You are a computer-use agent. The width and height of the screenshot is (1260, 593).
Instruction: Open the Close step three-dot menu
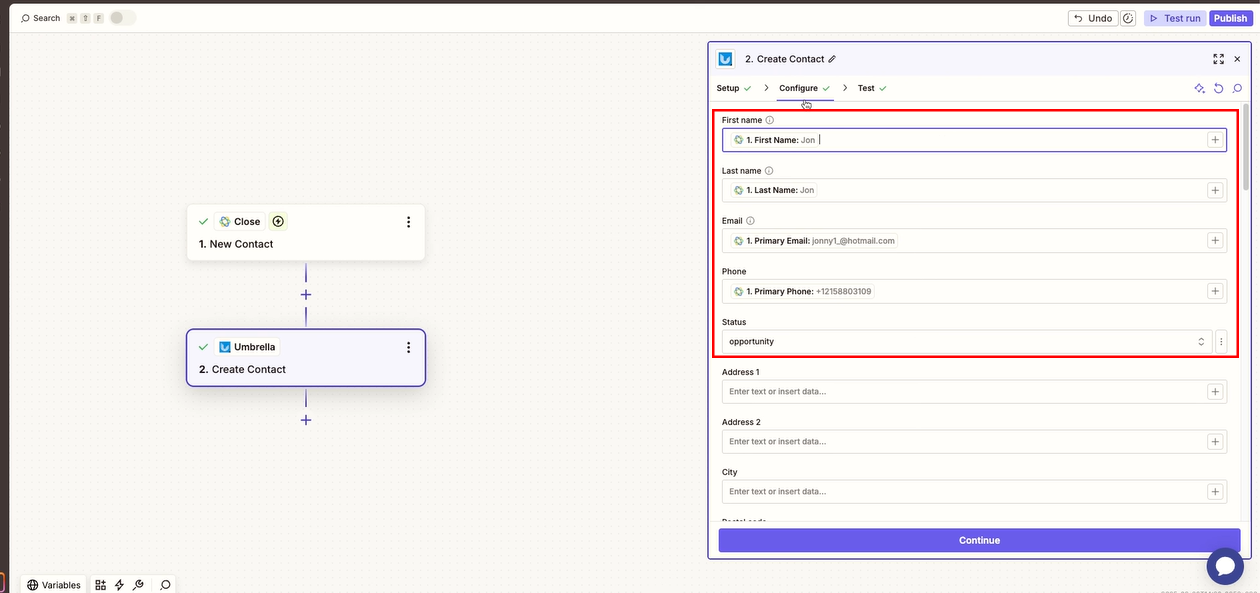point(408,222)
